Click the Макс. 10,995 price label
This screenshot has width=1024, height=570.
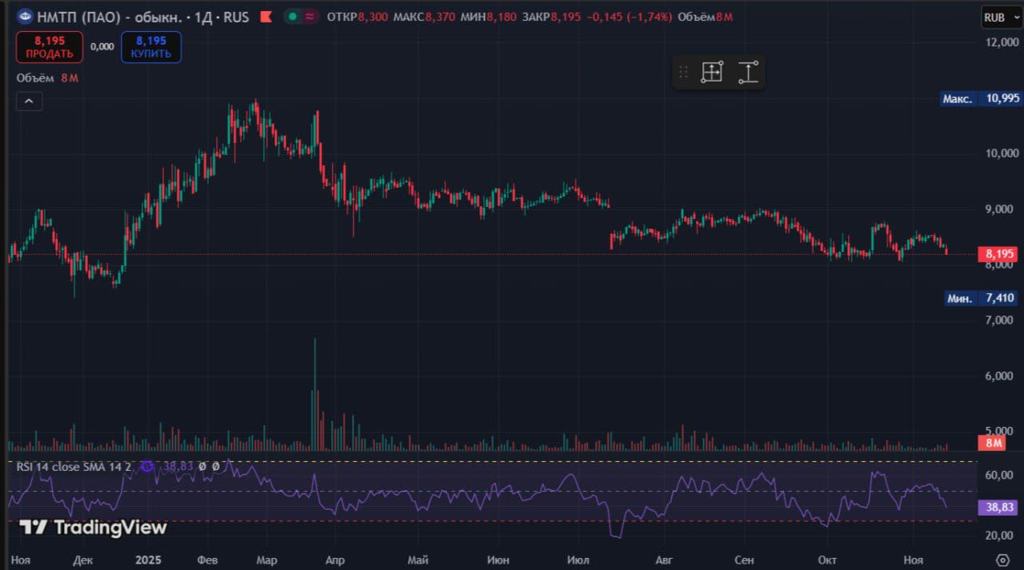click(x=981, y=98)
